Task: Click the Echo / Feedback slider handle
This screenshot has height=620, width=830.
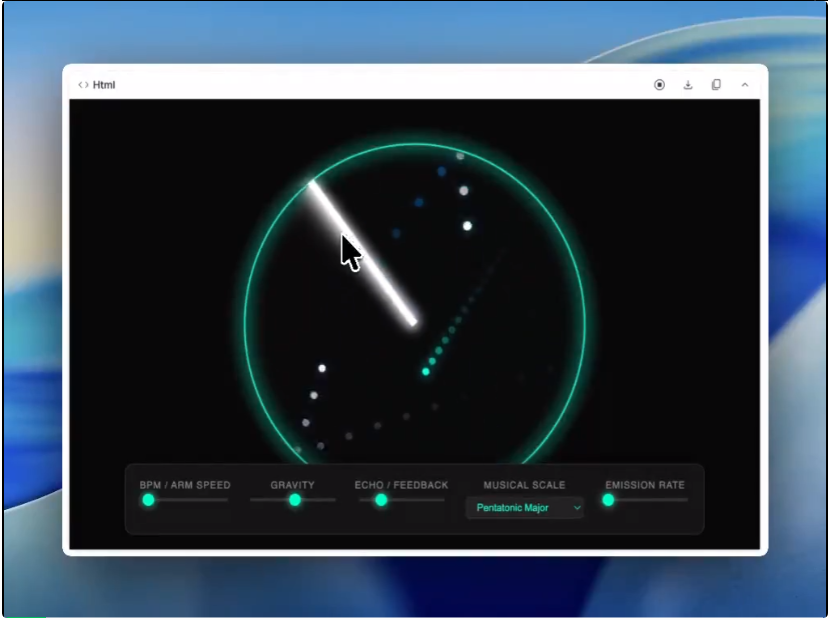Action: coord(381,500)
